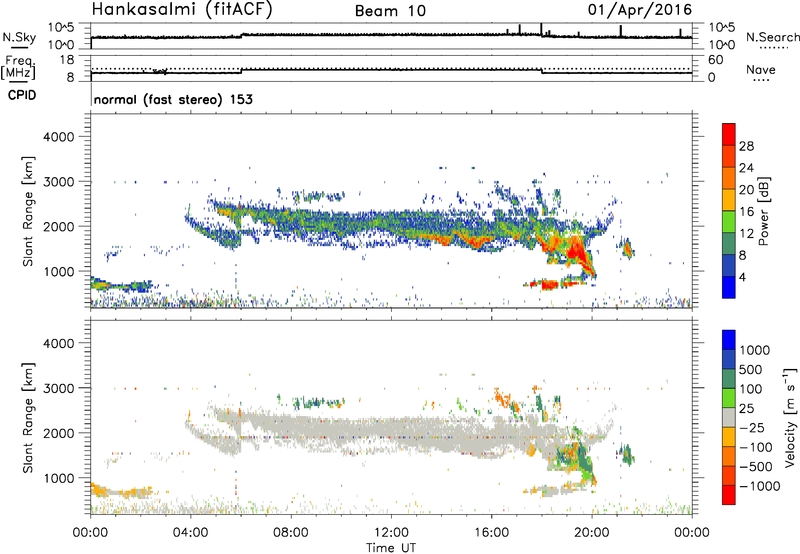Click the Beam 10 label

click(390, 11)
